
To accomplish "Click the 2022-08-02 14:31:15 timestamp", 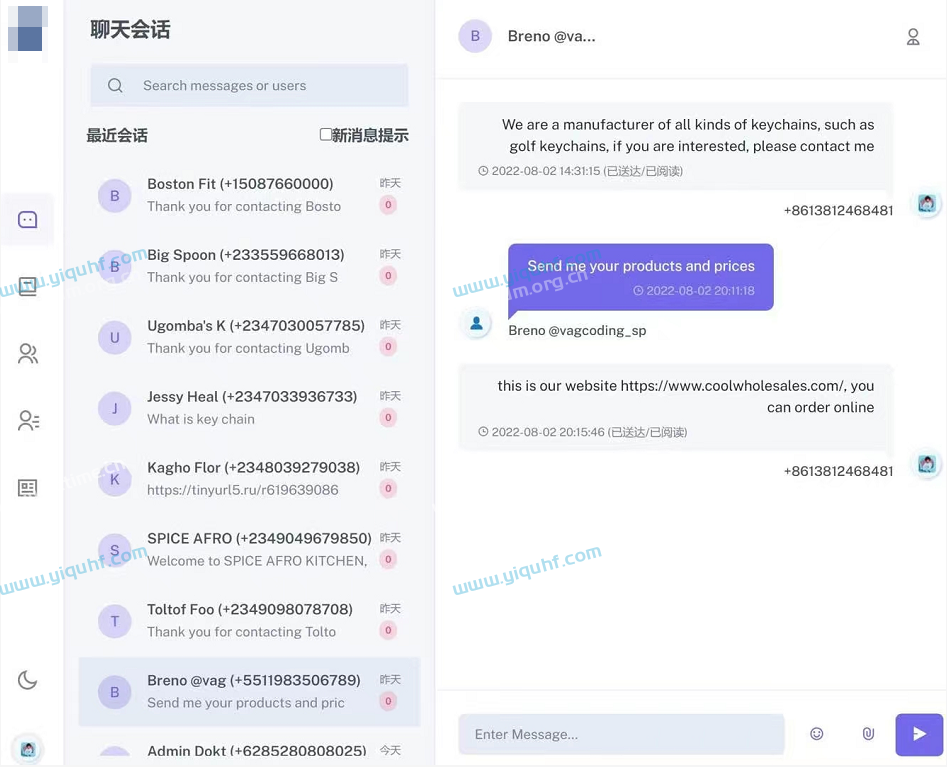I will point(545,171).
